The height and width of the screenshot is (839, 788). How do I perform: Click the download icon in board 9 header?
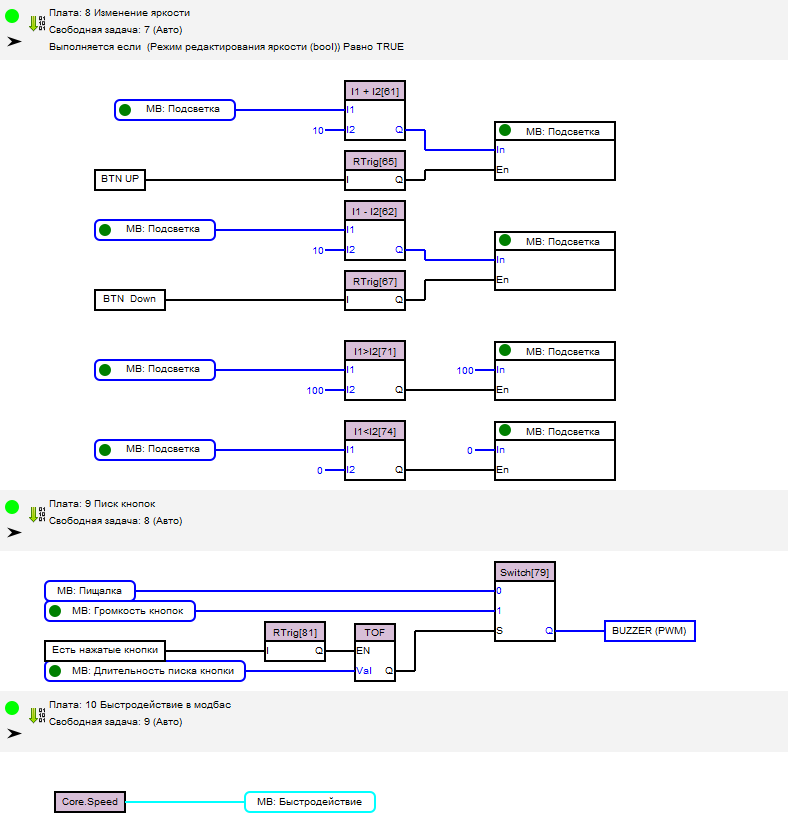37,514
